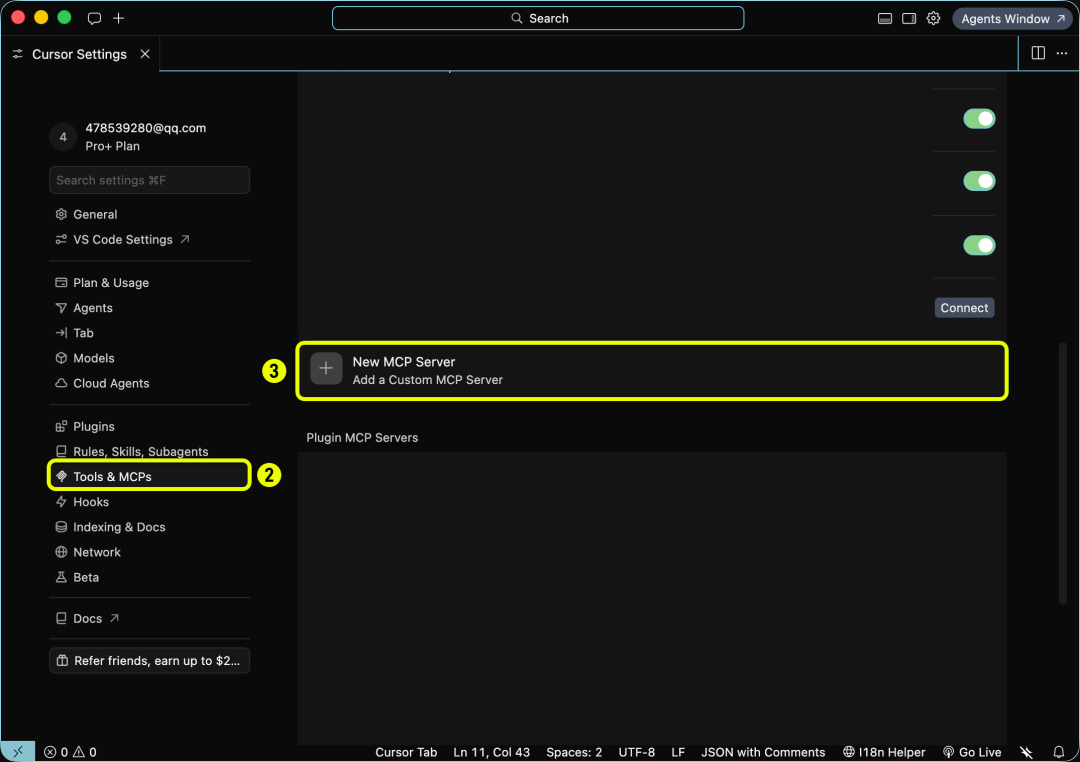Click Refer friends, earn button
This screenshot has height=762, width=1080.
[x=149, y=661]
